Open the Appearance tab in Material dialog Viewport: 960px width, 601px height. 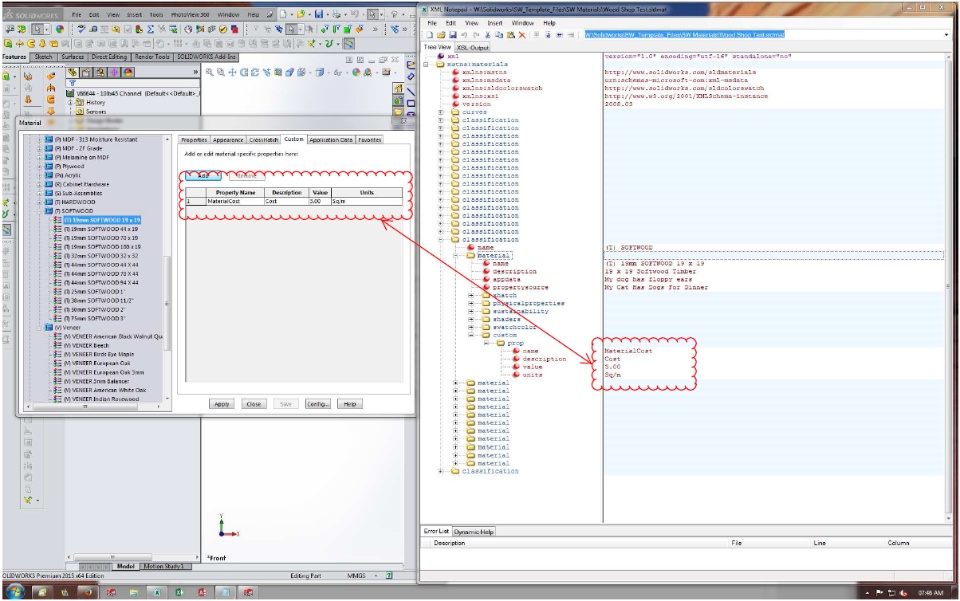[x=228, y=140]
